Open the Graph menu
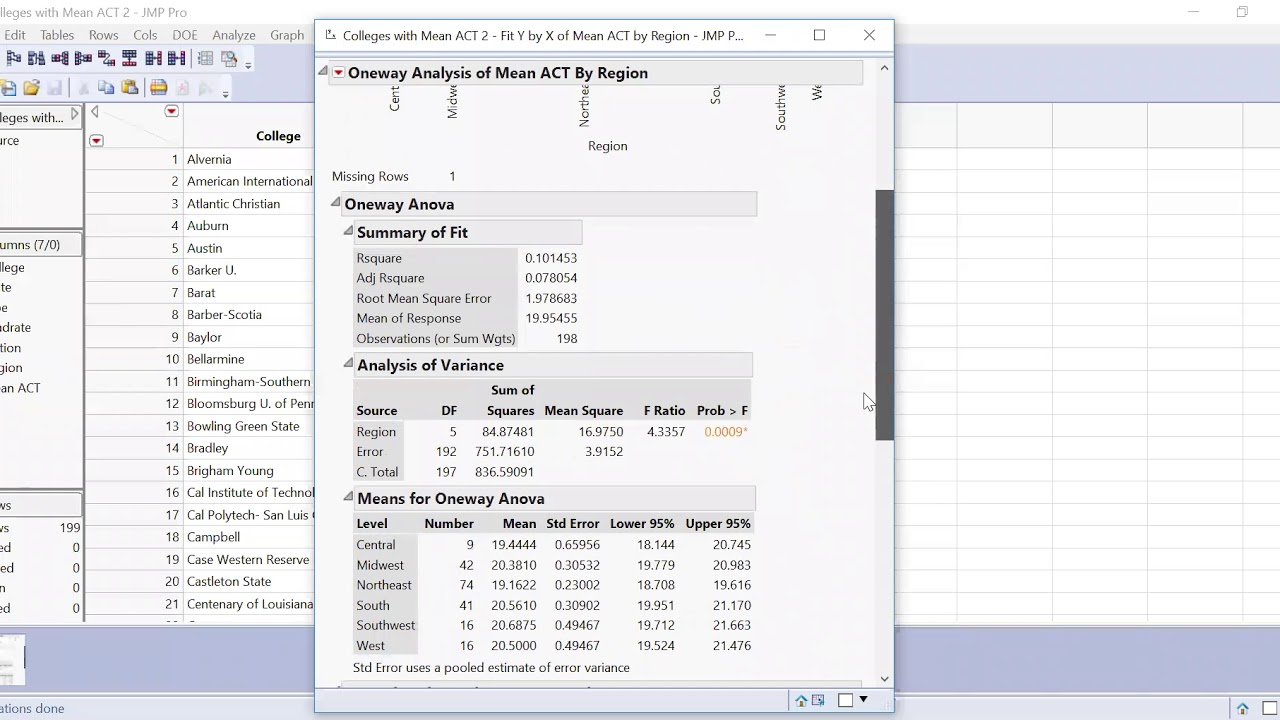This screenshot has width=1280, height=720. click(287, 35)
